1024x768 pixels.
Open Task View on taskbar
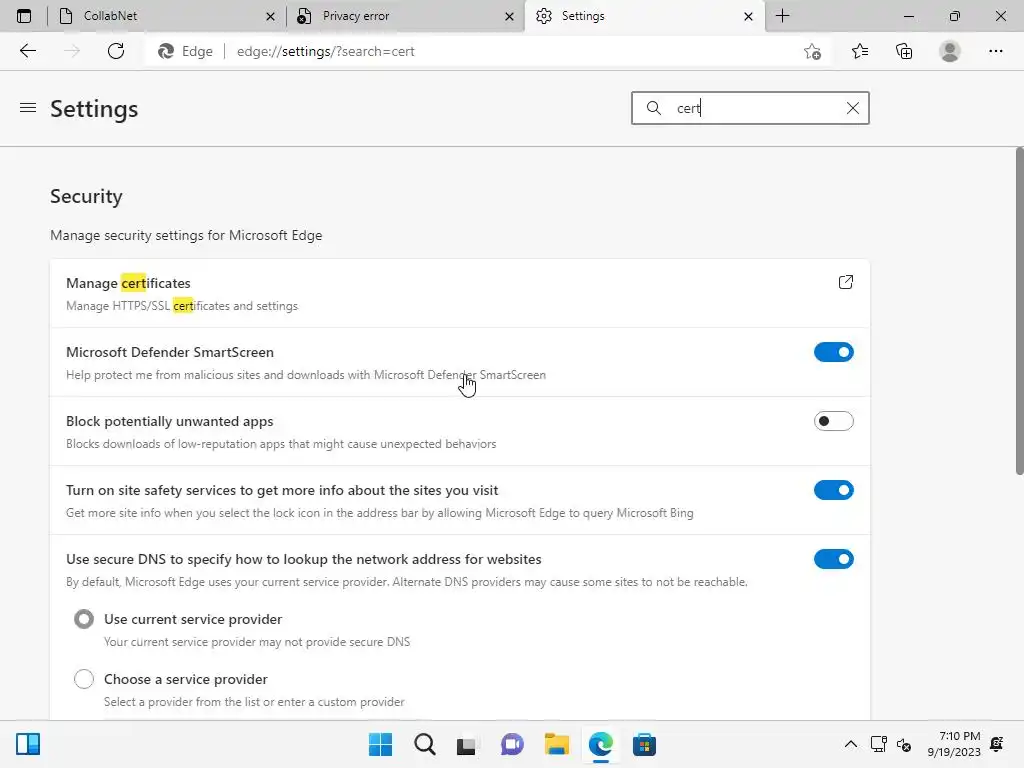467,744
